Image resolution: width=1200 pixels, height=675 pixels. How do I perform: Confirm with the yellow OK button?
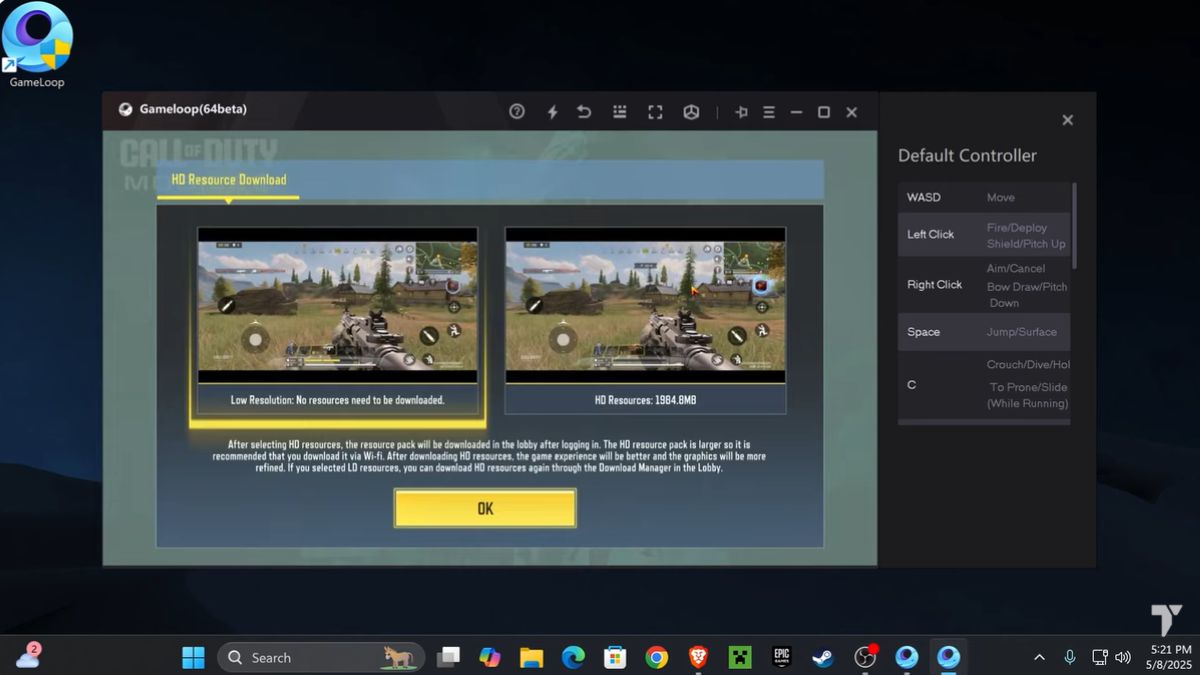tap(485, 508)
